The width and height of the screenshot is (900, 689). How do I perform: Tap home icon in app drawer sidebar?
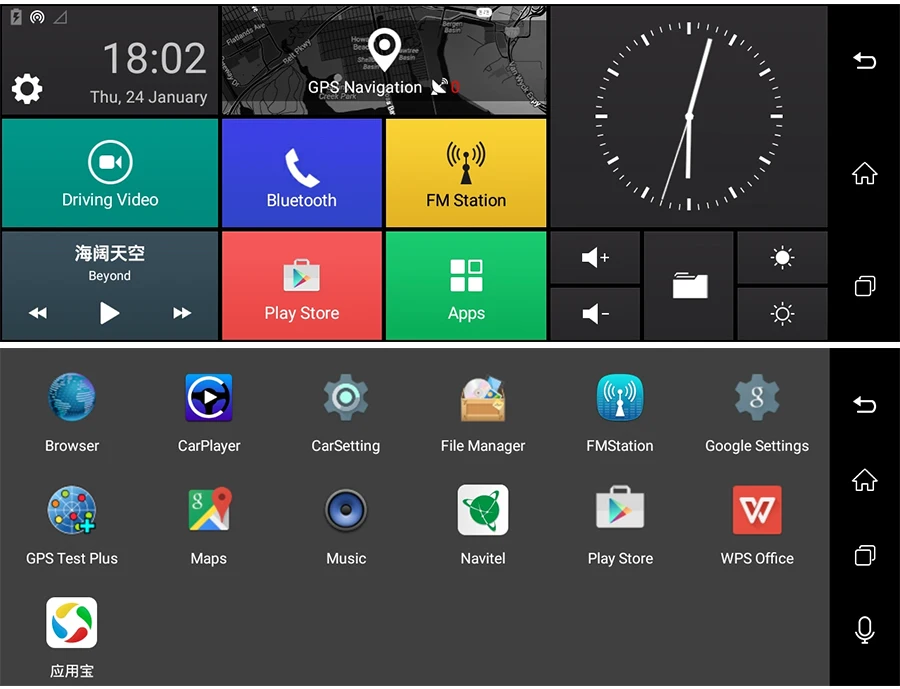pos(864,480)
